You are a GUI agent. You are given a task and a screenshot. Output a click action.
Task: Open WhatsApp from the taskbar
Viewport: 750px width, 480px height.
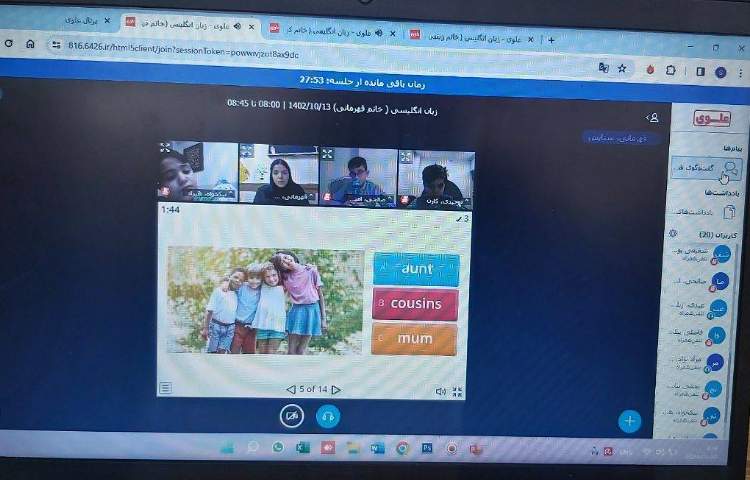277,447
